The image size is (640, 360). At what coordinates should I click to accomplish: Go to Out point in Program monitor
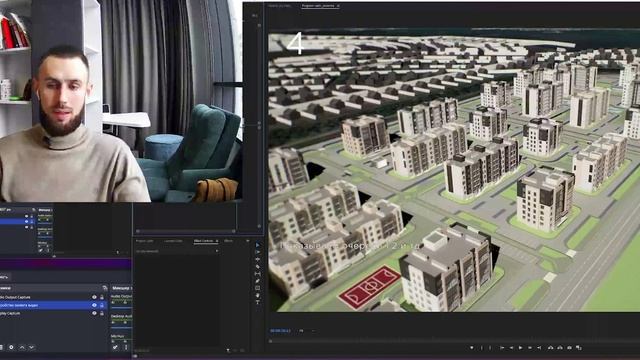pos(539,348)
